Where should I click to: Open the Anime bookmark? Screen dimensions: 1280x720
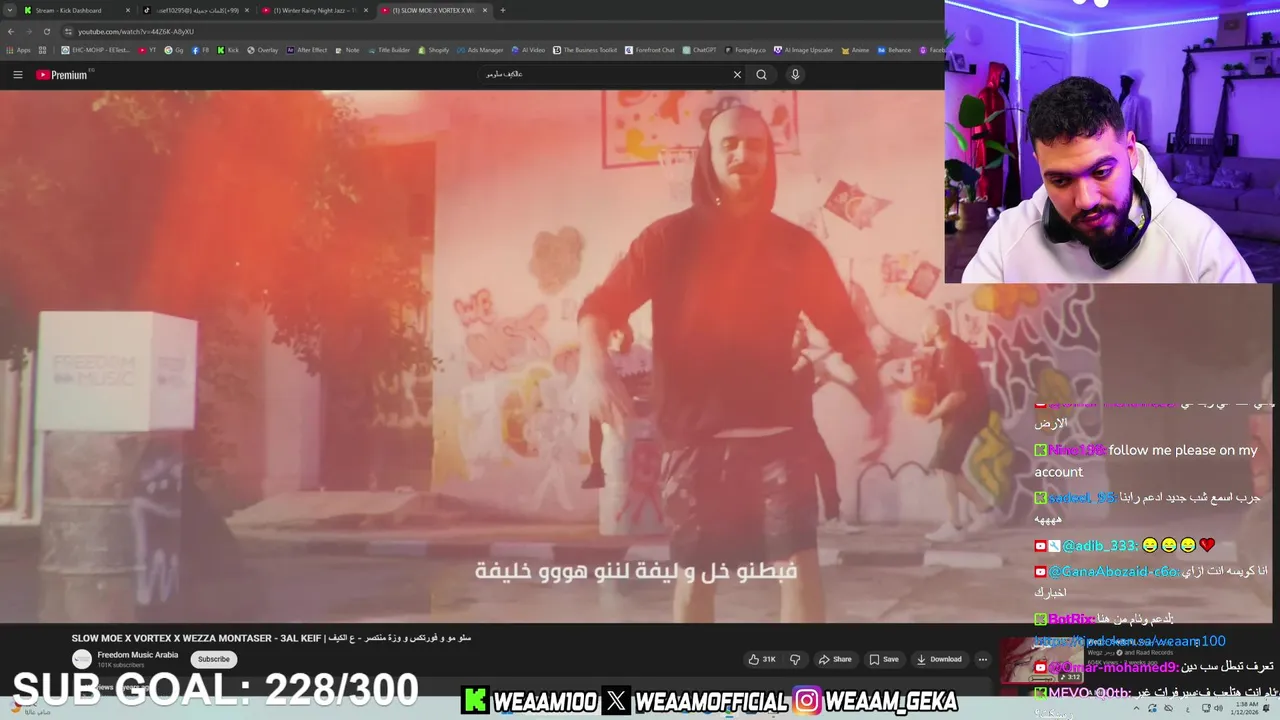(x=855, y=50)
